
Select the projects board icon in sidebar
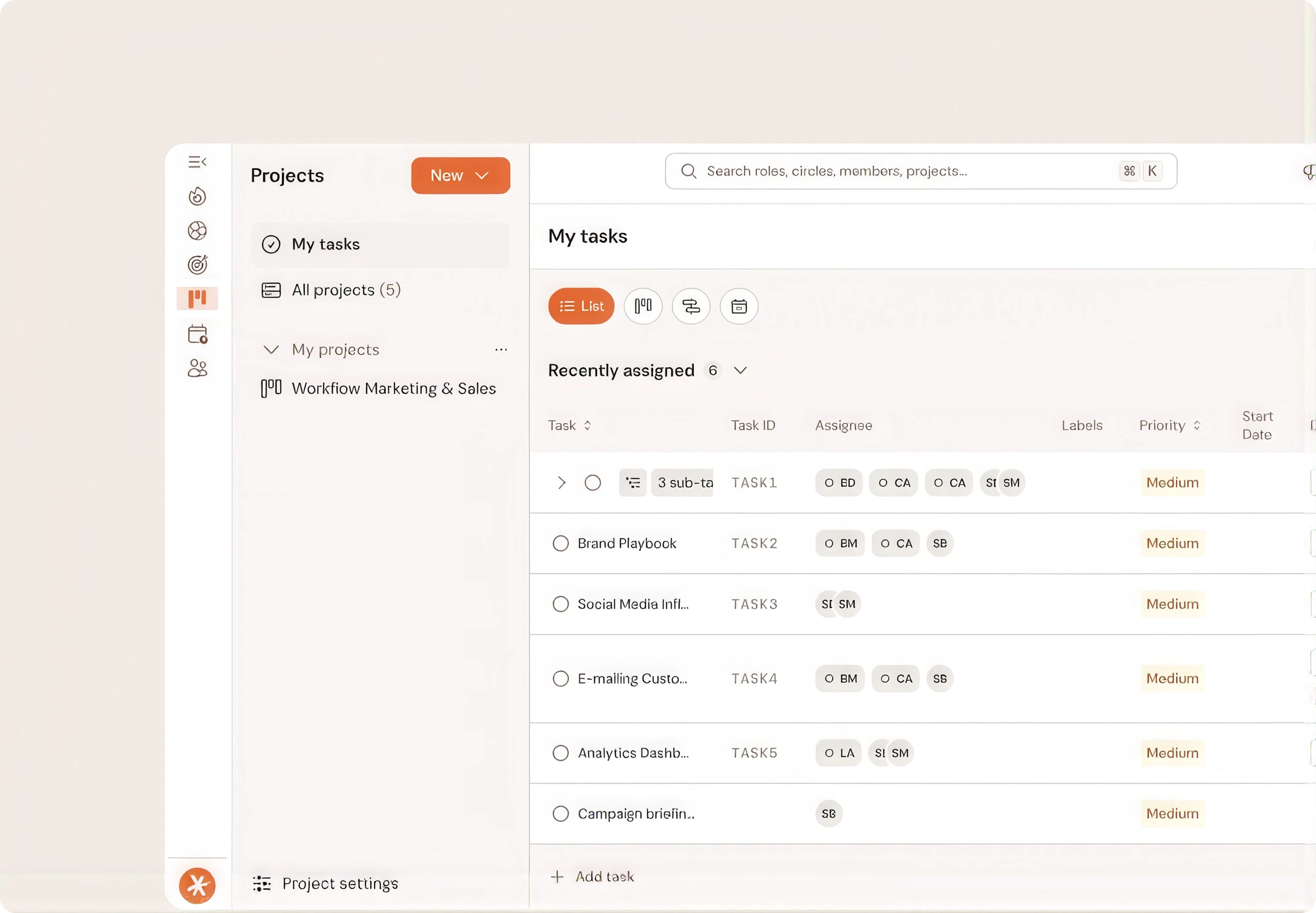click(x=197, y=299)
